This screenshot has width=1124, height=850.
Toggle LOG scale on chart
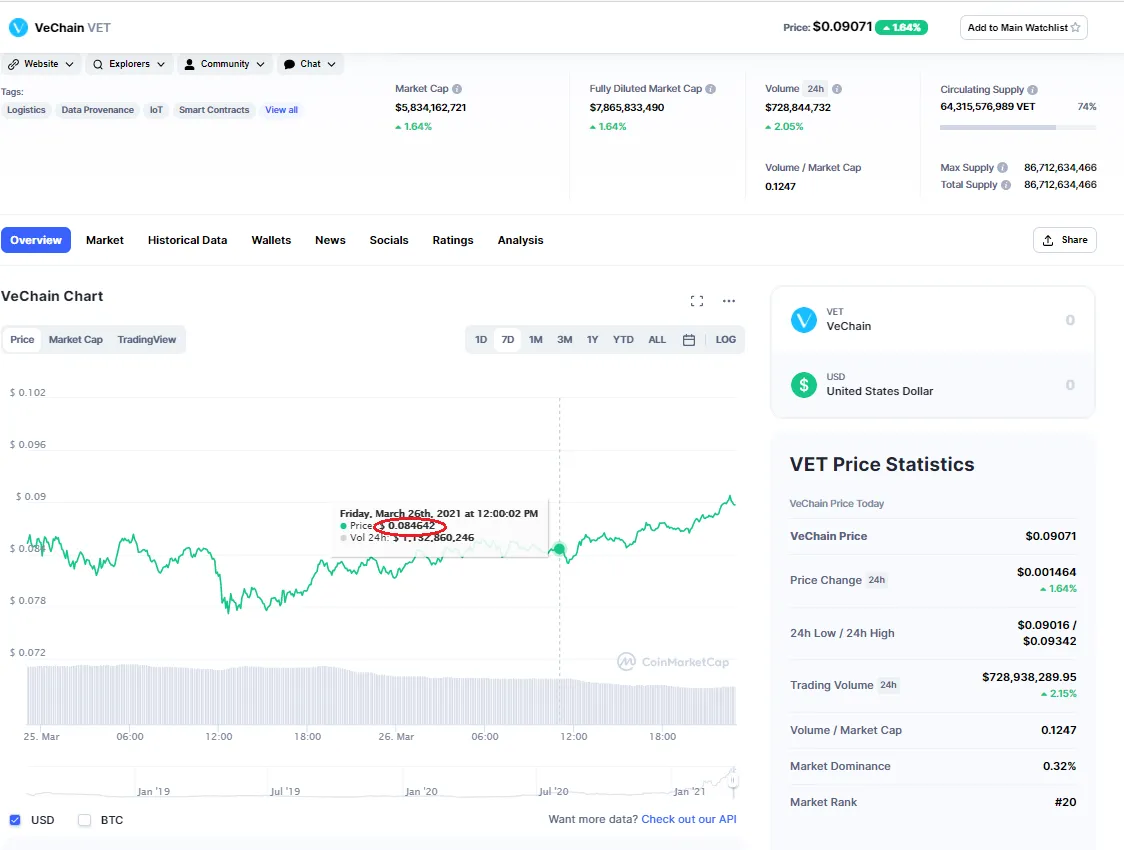point(725,340)
